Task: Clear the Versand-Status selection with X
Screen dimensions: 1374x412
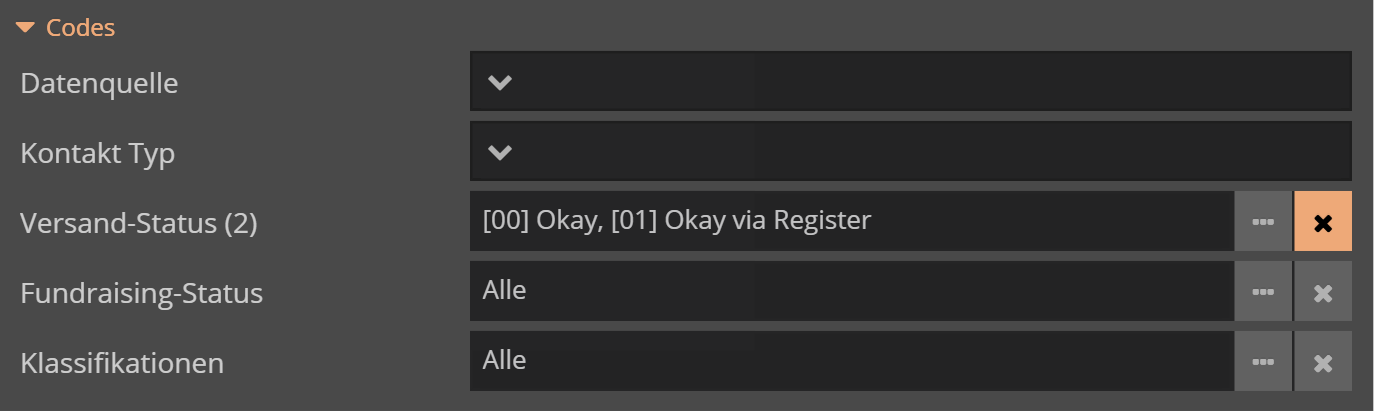Action: [x=1323, y=222]
